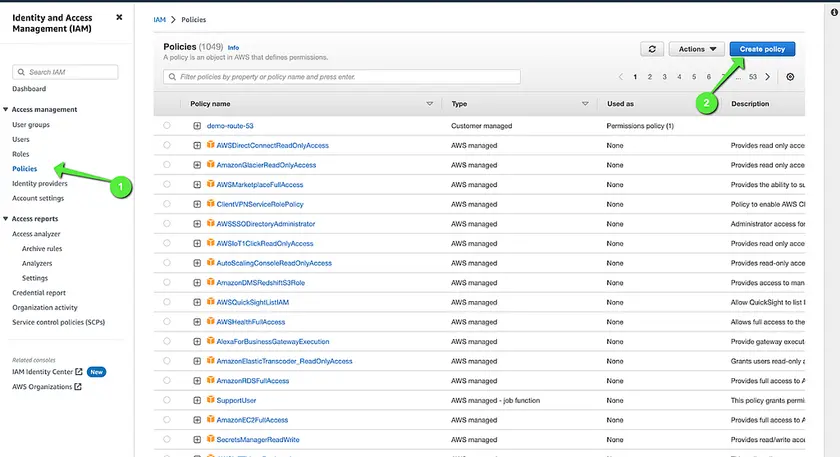Click AWS managed icon beside SupportUser
Screen dimensions: 840x457
tap(211, 399)
